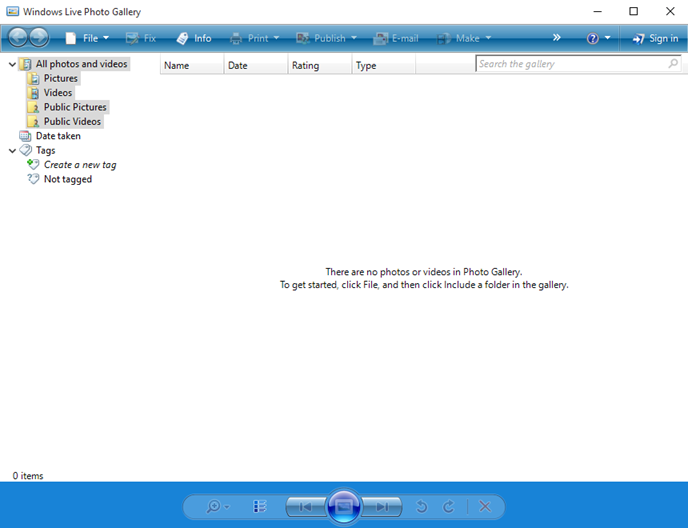Open the Make dropdown menu

click(464, 38)
